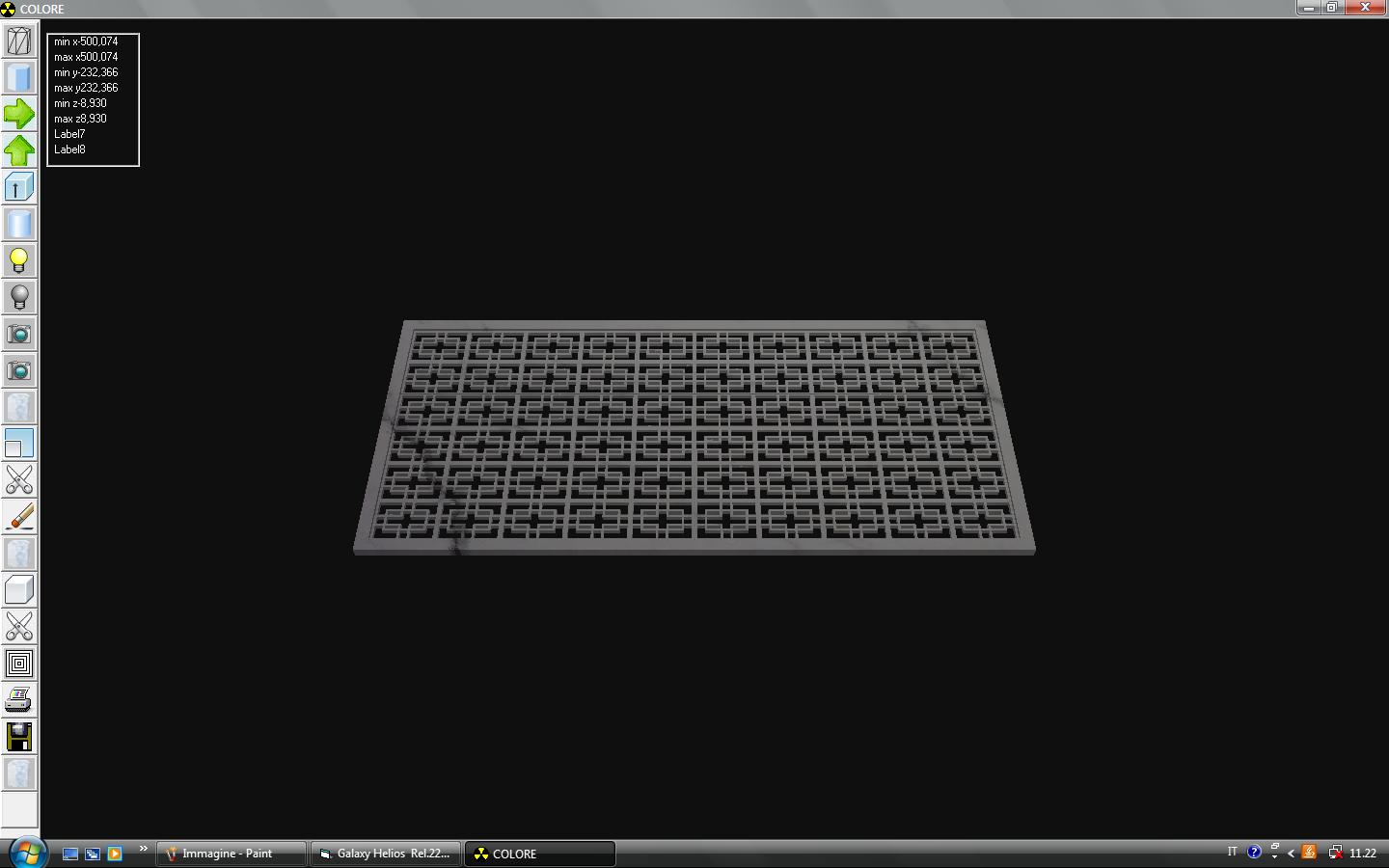Click the concentric squares icon

[19, 664]
